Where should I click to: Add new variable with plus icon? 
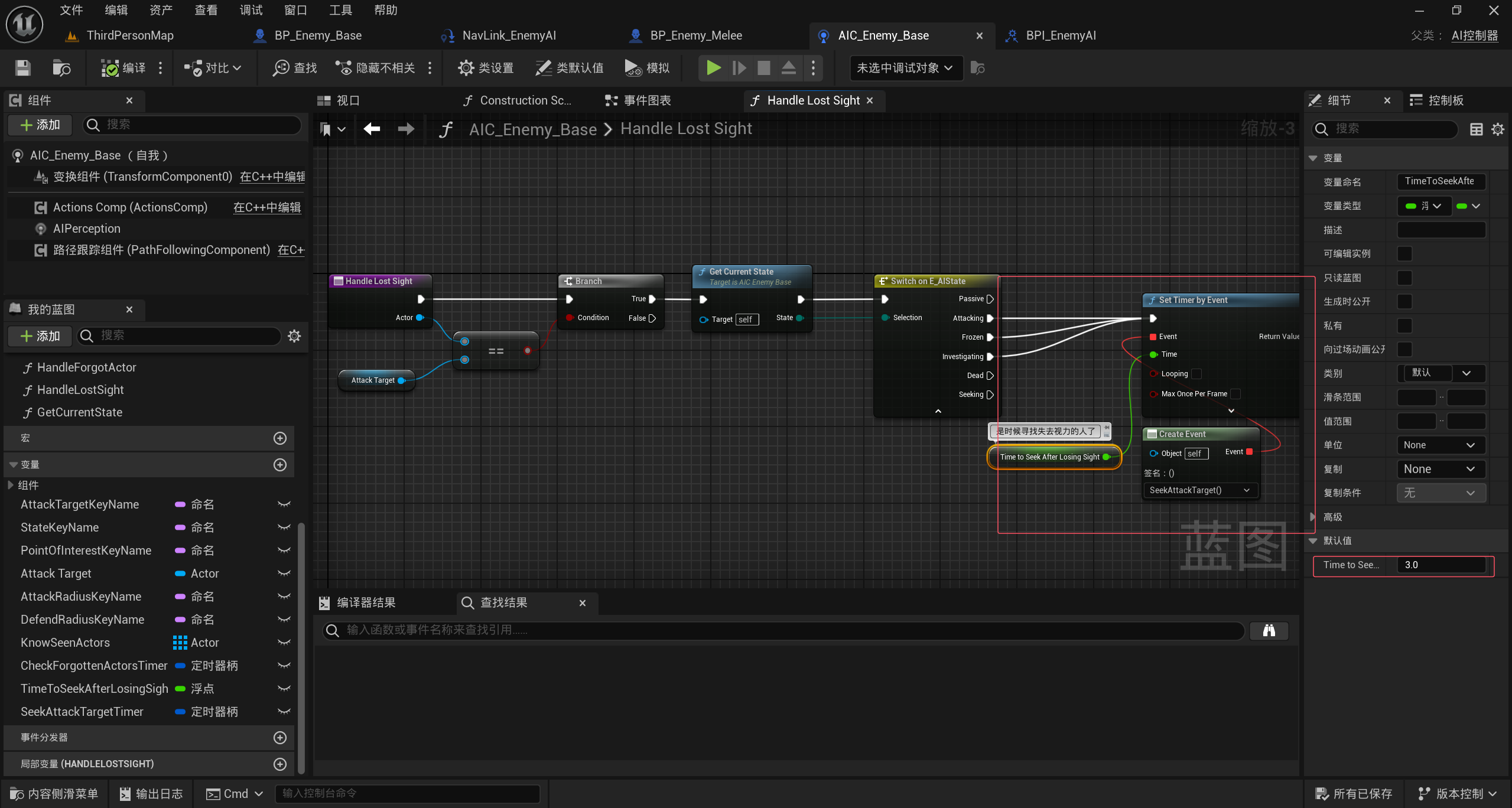point(280,465)
